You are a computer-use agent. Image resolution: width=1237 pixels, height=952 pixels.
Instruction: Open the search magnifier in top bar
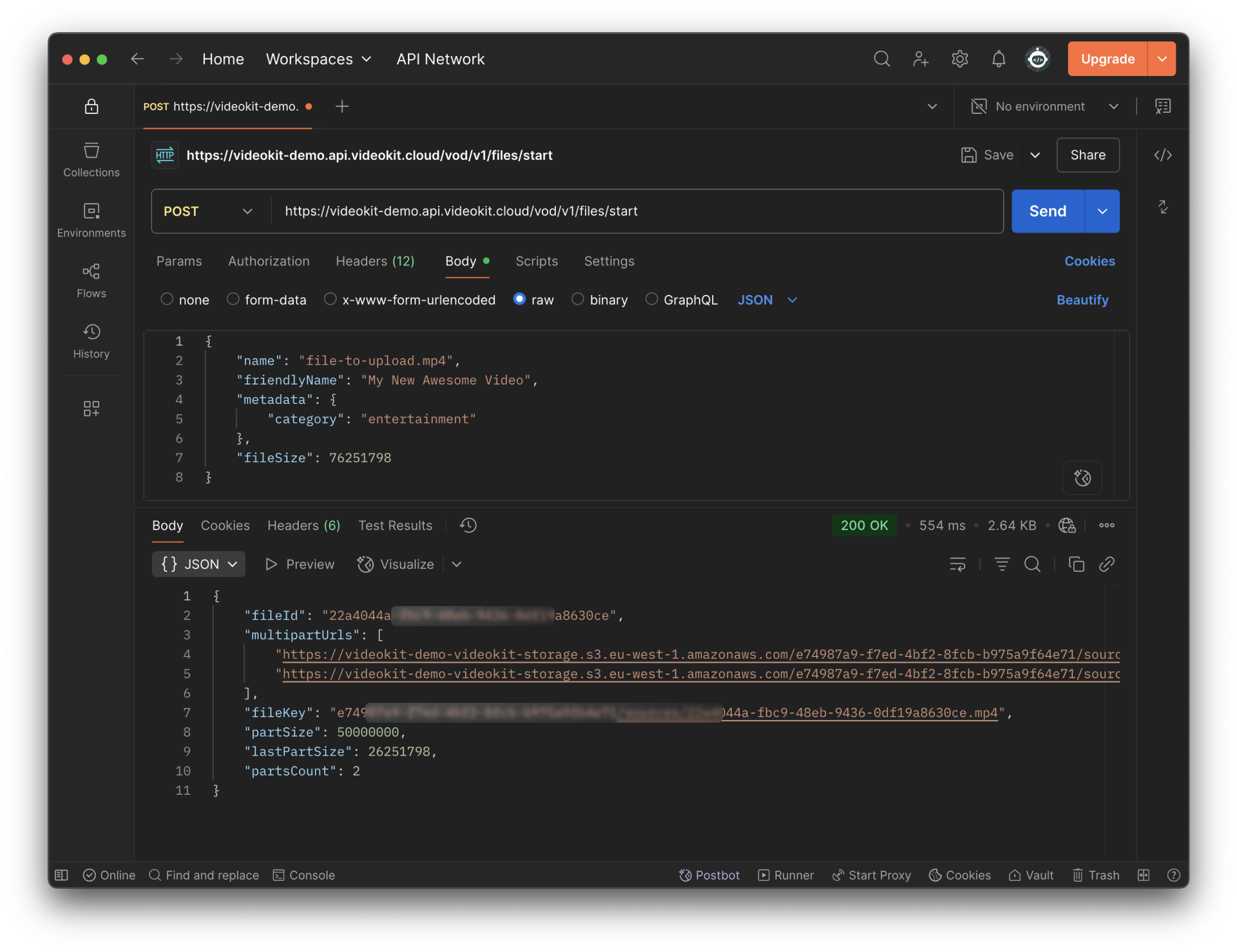click(882, 59)
